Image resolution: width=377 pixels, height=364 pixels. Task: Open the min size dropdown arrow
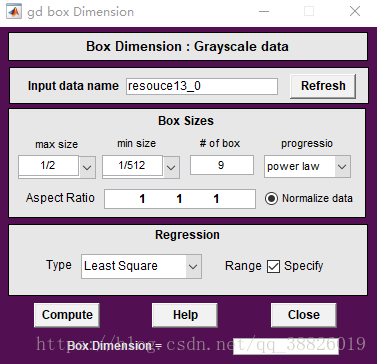[171, 167]
